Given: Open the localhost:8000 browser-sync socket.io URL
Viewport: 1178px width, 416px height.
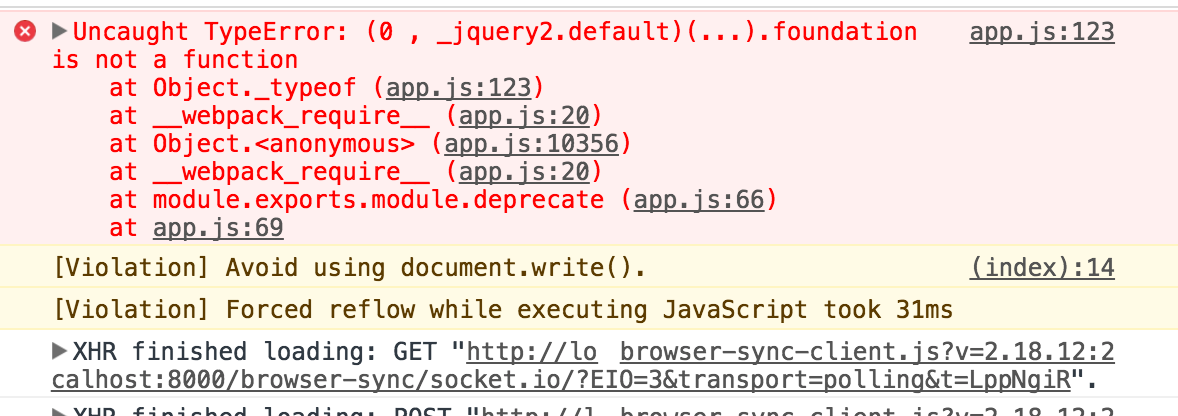Looking at the screenshot, I should (x=560, y=380).
